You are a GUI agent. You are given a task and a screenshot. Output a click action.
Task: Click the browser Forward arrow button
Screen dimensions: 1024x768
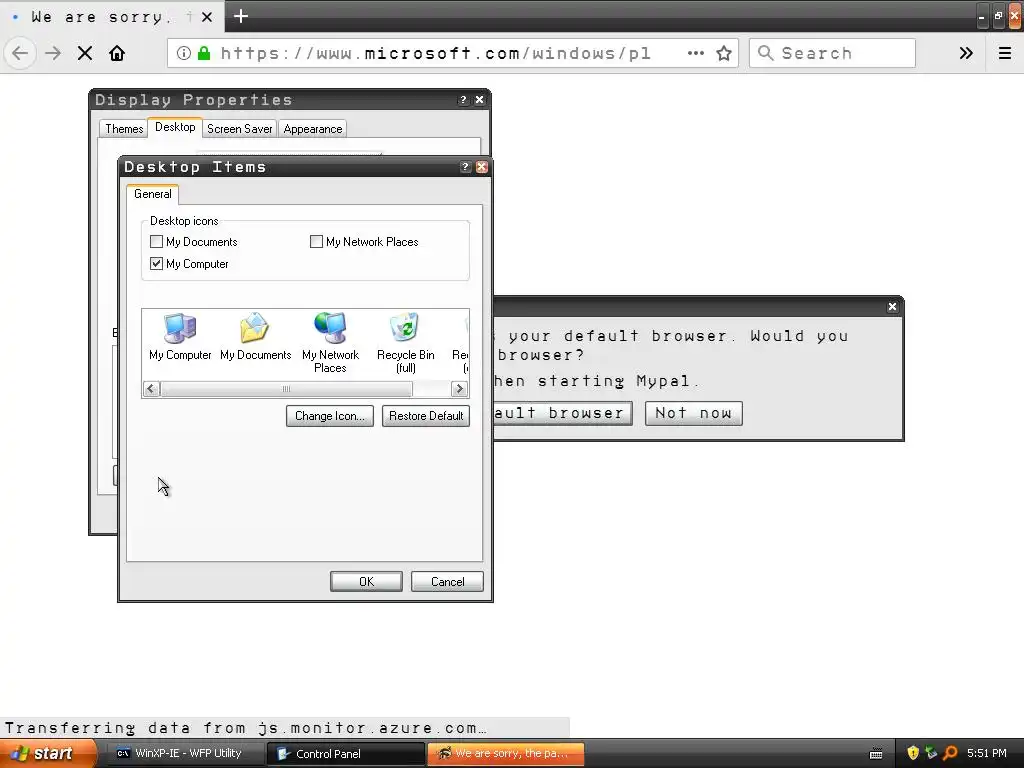tap(53, 53)
